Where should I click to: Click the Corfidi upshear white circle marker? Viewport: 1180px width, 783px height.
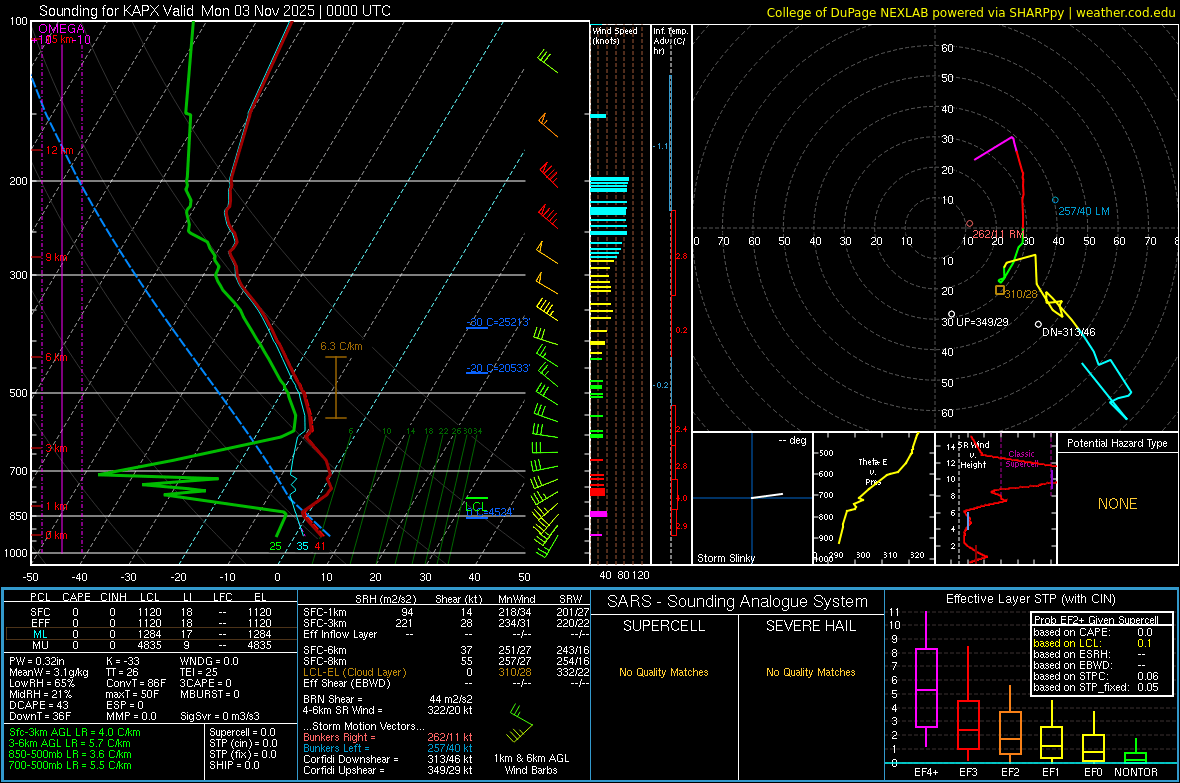tap(951, 314)
